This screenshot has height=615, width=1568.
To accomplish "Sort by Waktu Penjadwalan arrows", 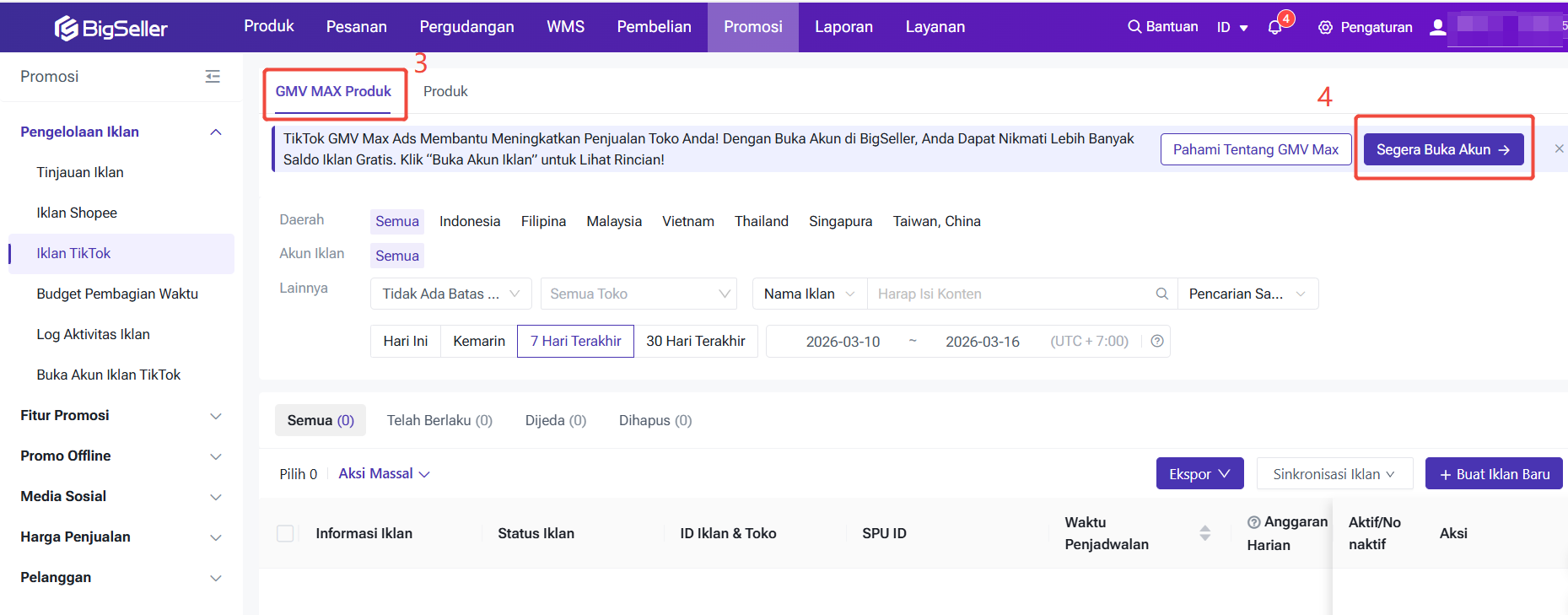I will (x=1204, y=533).
